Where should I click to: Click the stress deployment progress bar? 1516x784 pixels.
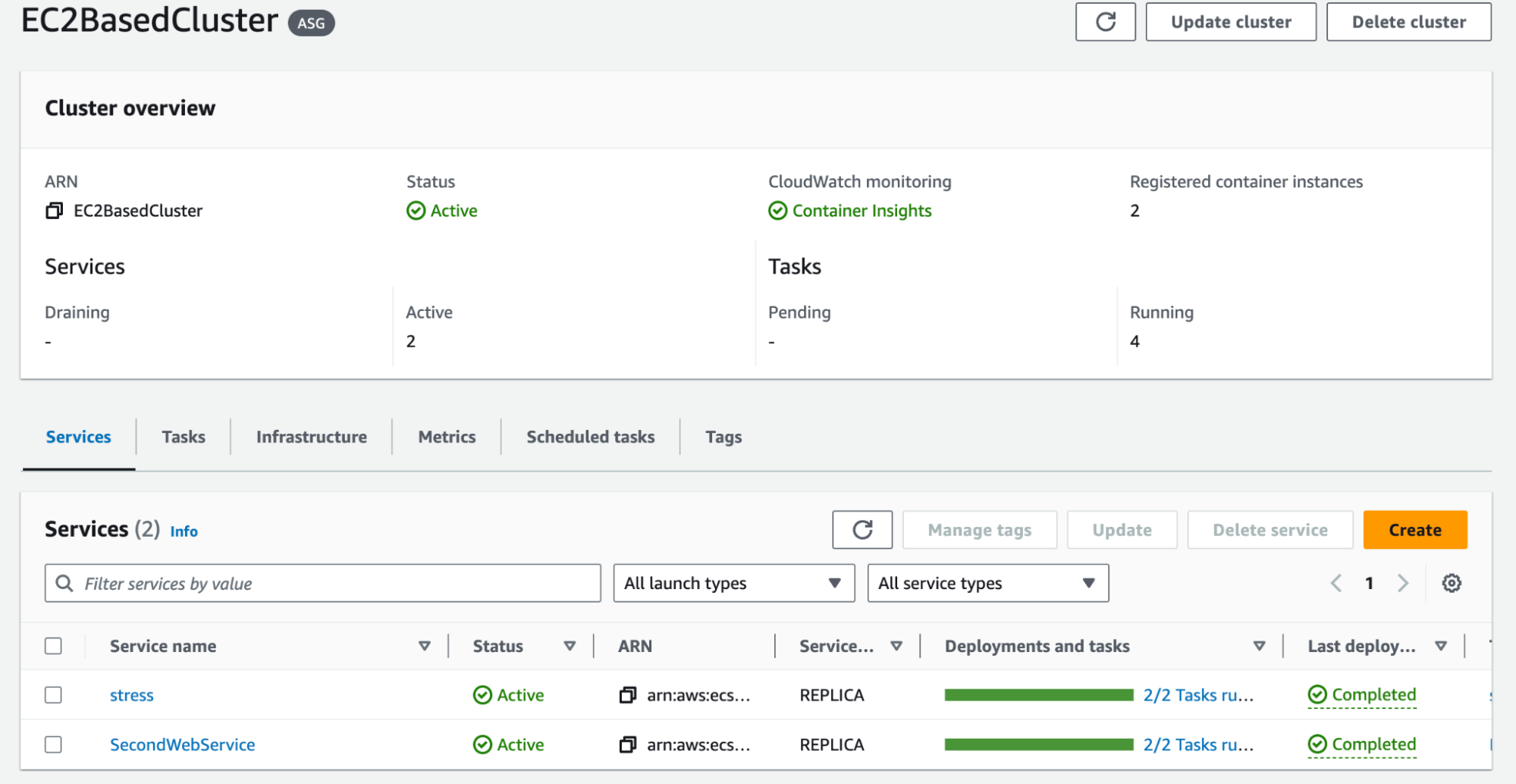(x=1038, y=695)
